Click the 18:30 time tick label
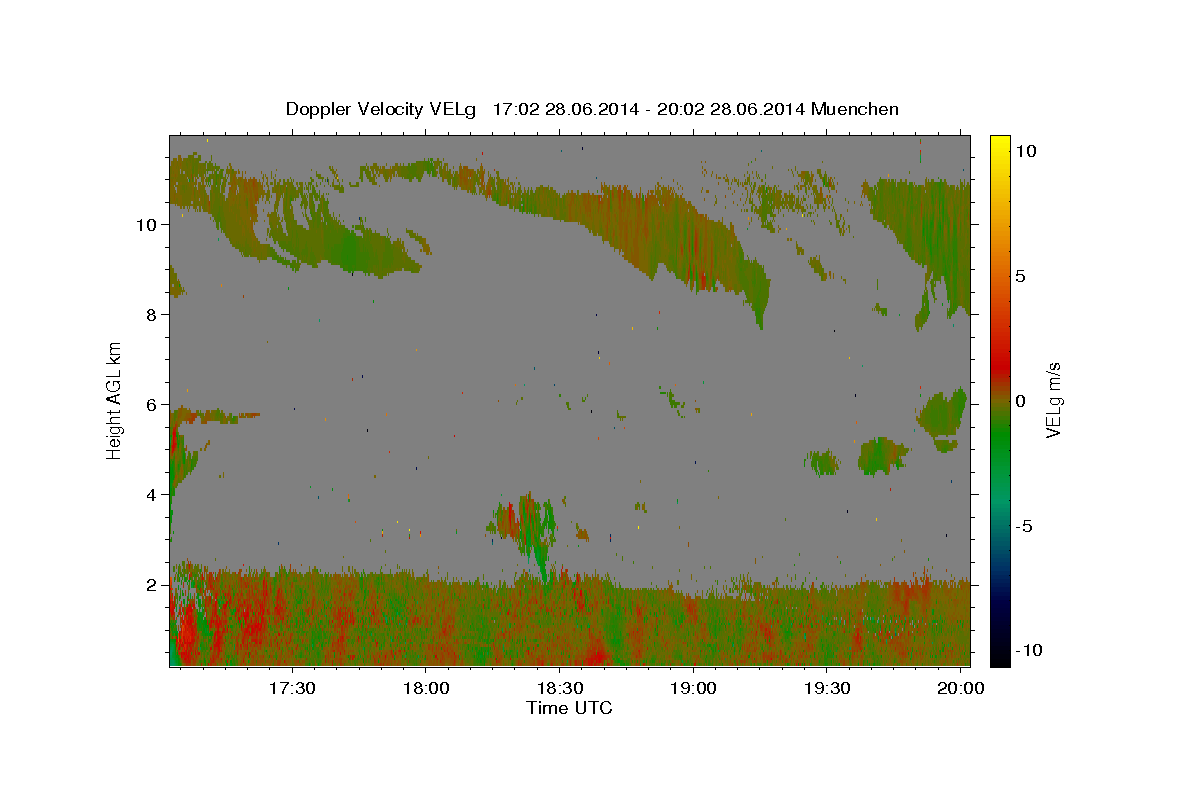 point(559,688)
